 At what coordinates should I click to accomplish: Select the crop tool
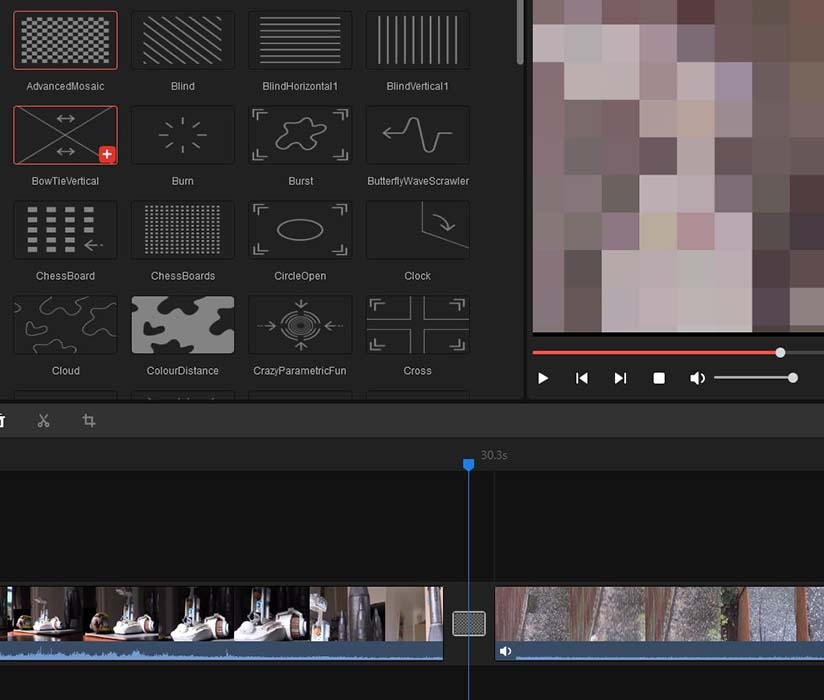point(88,420)
